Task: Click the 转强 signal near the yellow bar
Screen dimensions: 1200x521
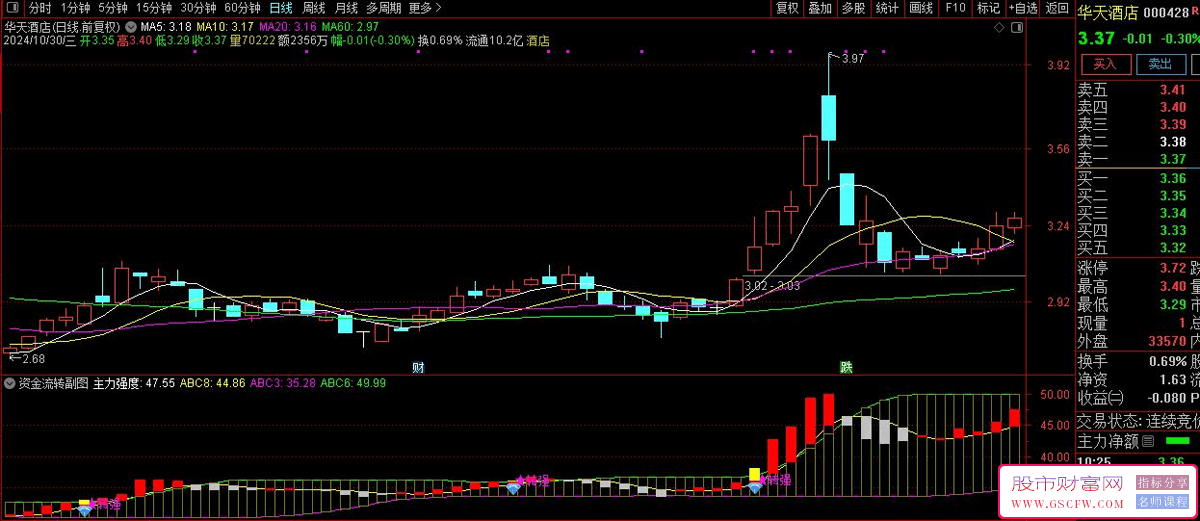Action: pyautogui.click(x=777, y=479)
